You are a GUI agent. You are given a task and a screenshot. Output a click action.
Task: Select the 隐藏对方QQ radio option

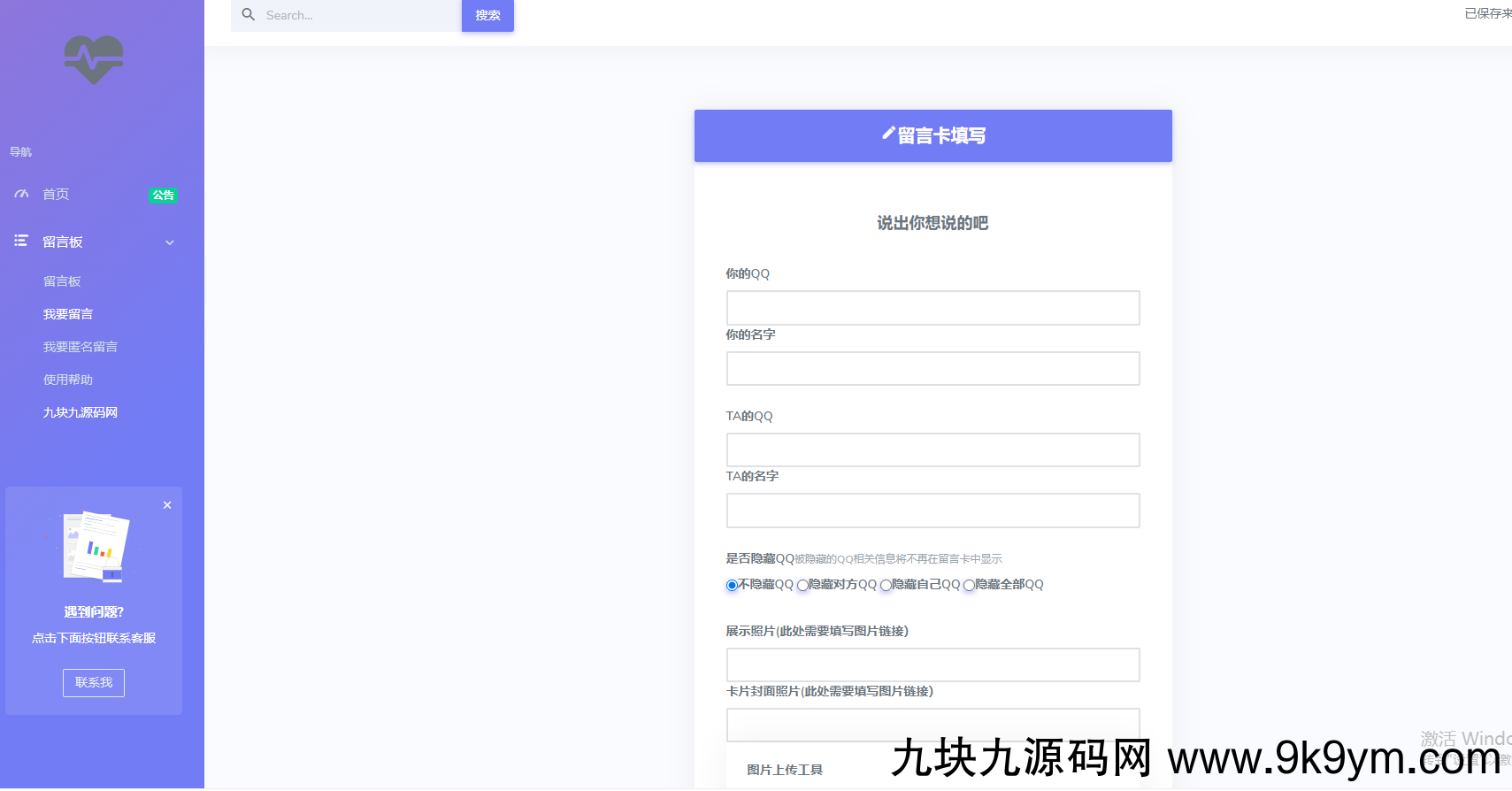tap(802, 585)
